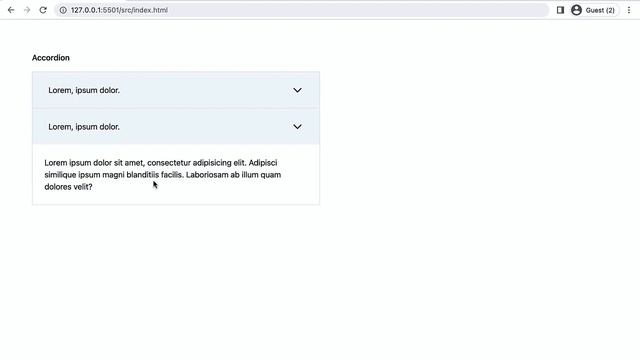This screenshot has height=360, width=640.
Task: Open the browser side panel icon
Action: [x=560, y=10]
